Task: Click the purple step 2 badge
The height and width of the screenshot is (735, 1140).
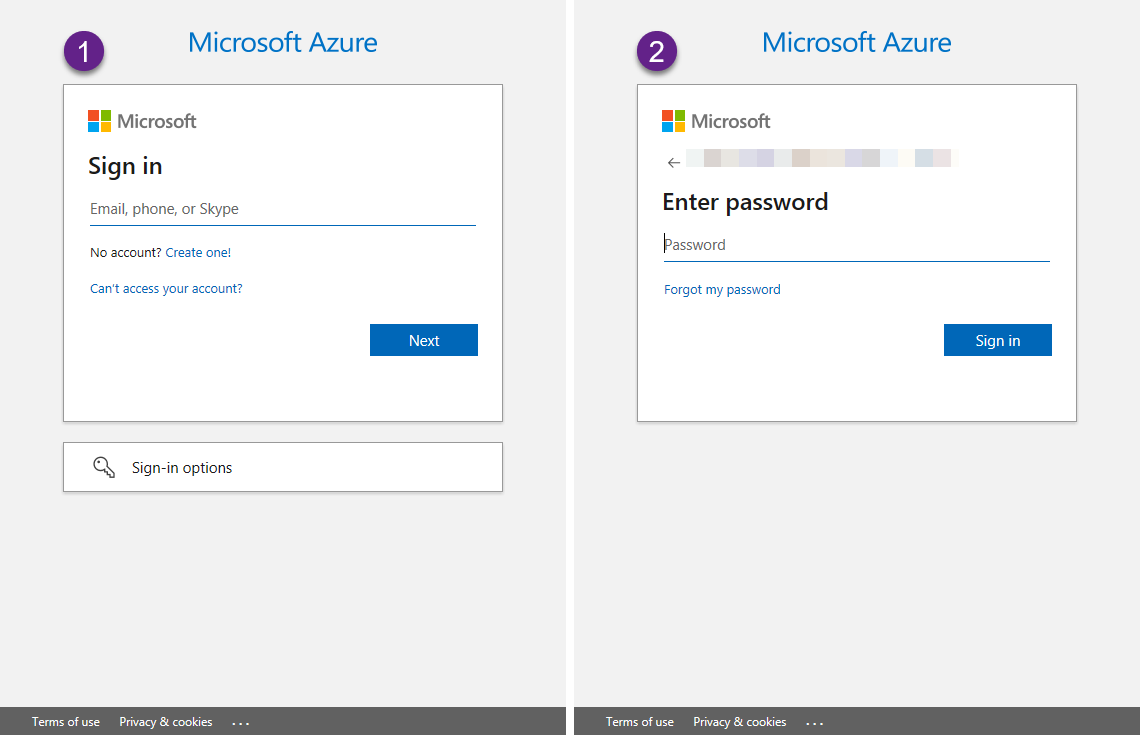Action: pyautogui.click(x=657, y=52)
